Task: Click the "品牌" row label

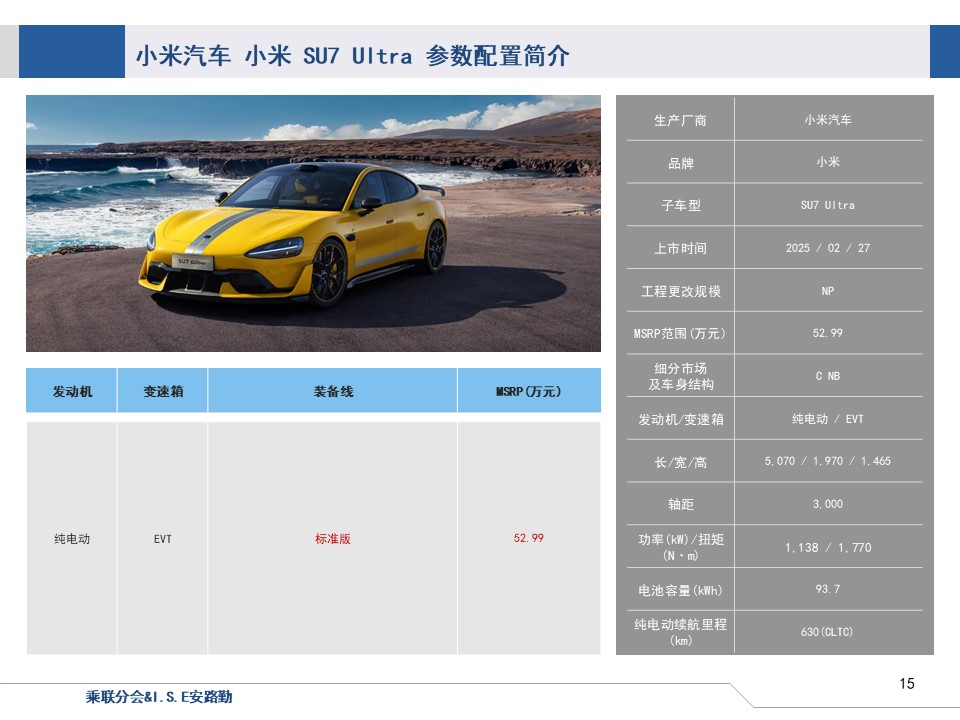Action: coord(680,163)
